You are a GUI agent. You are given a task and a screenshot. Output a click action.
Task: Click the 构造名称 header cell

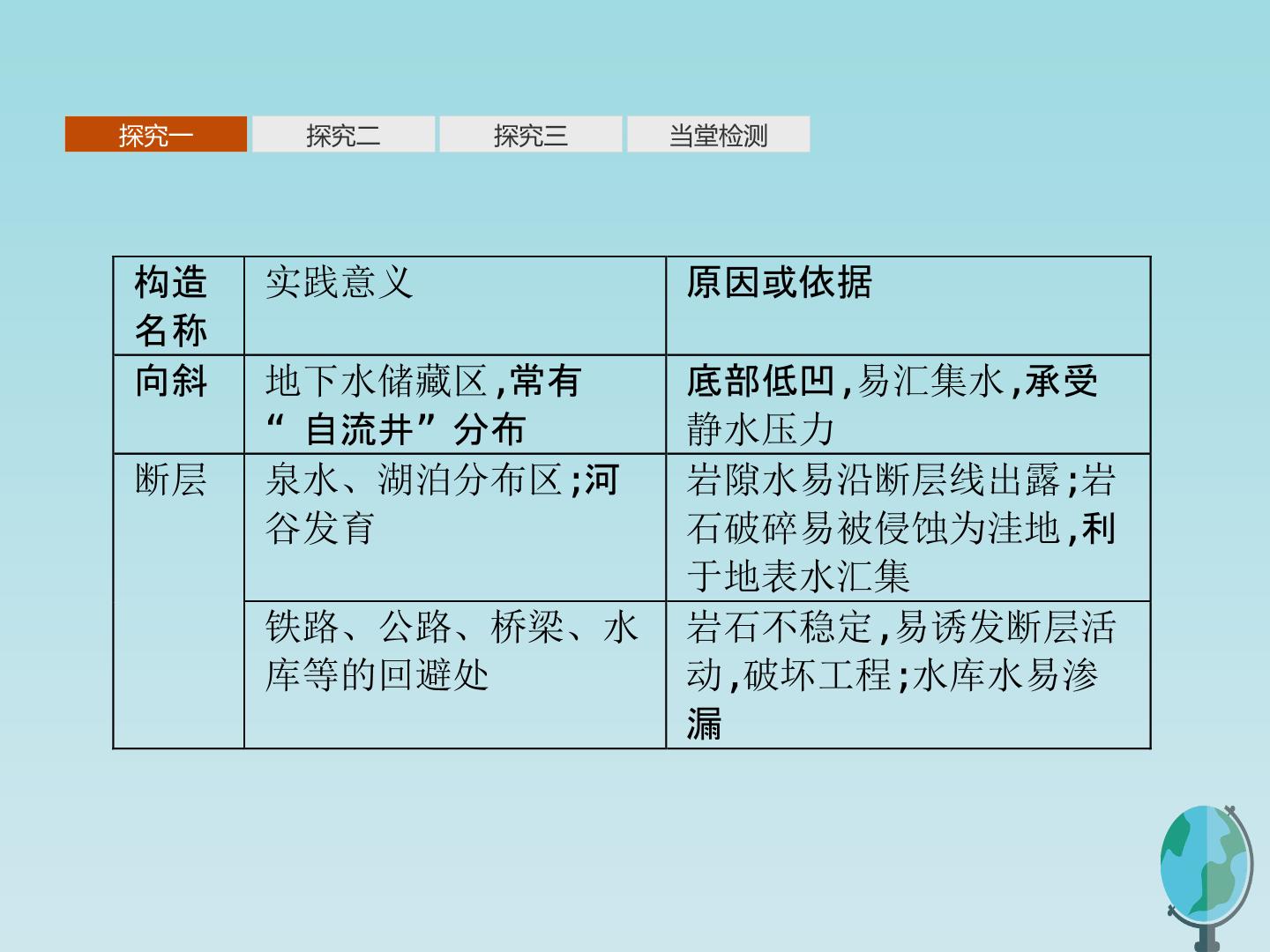179,306
